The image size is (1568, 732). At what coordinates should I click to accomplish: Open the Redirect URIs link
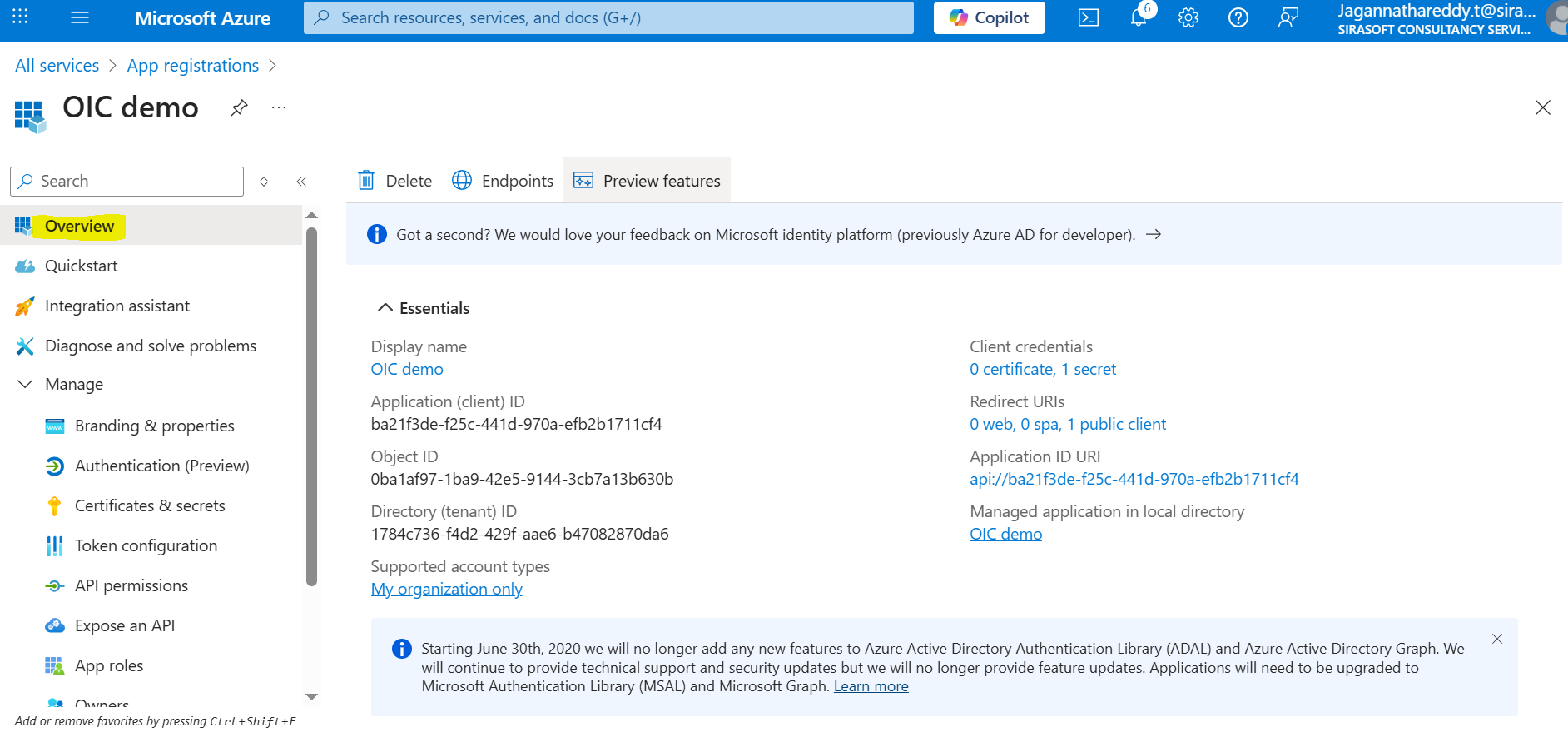pos(1068,424)
